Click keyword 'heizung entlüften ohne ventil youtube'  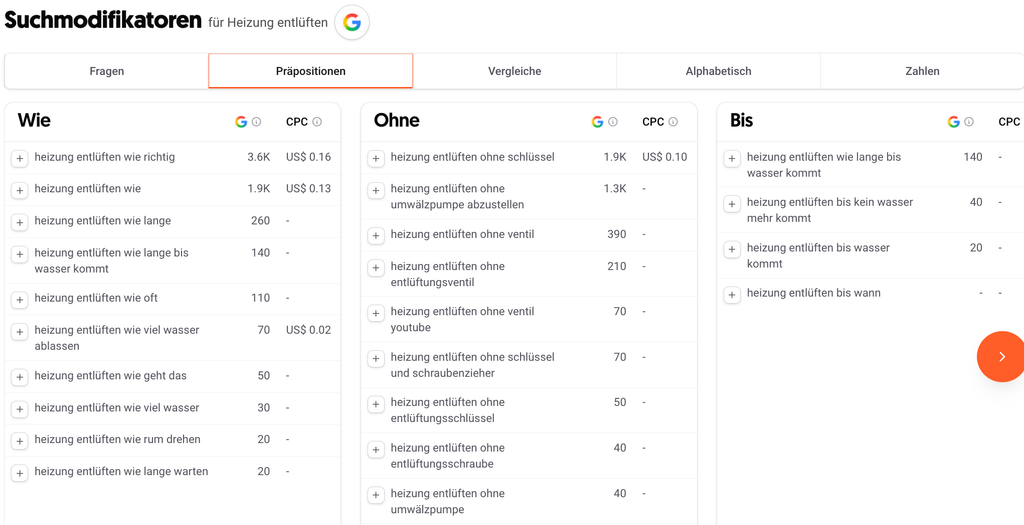(x=462, y=319)
